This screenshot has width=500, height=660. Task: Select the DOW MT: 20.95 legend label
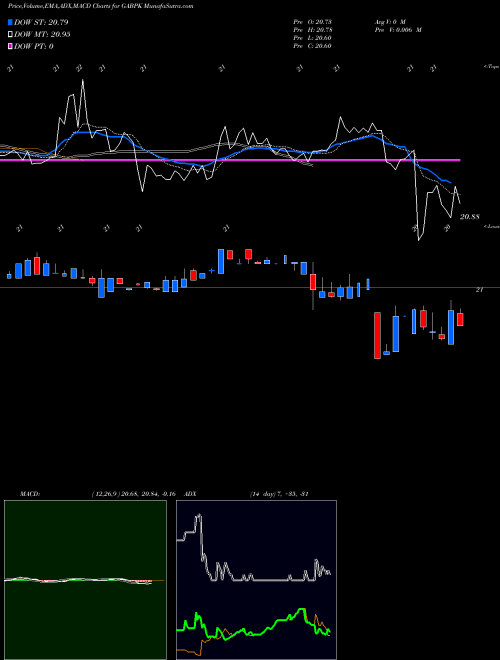point(42,35)
